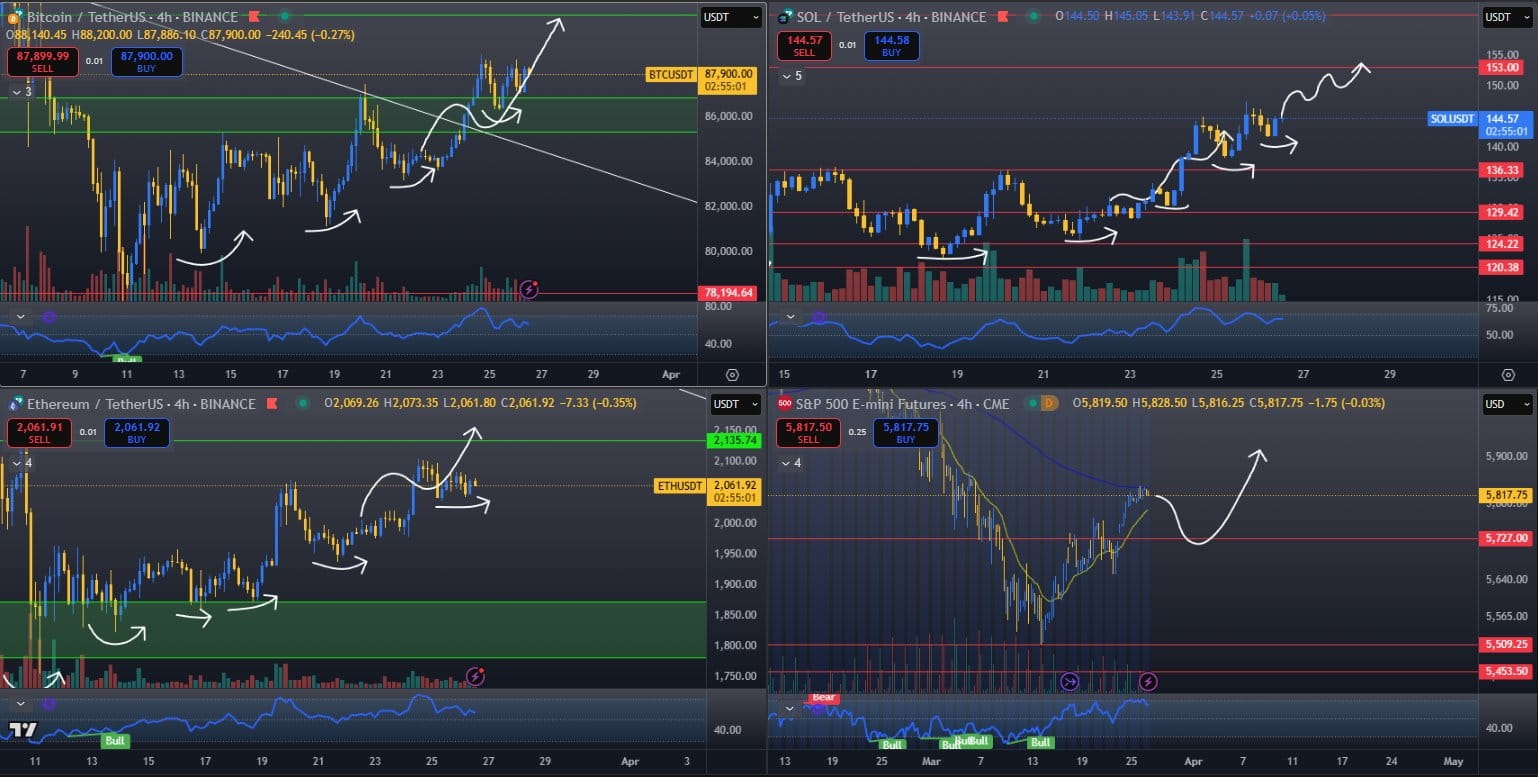Open the USD currency dropdown on S&P 500 chart
Viewport: 1538px width, 777px height.
(1507, 405)
